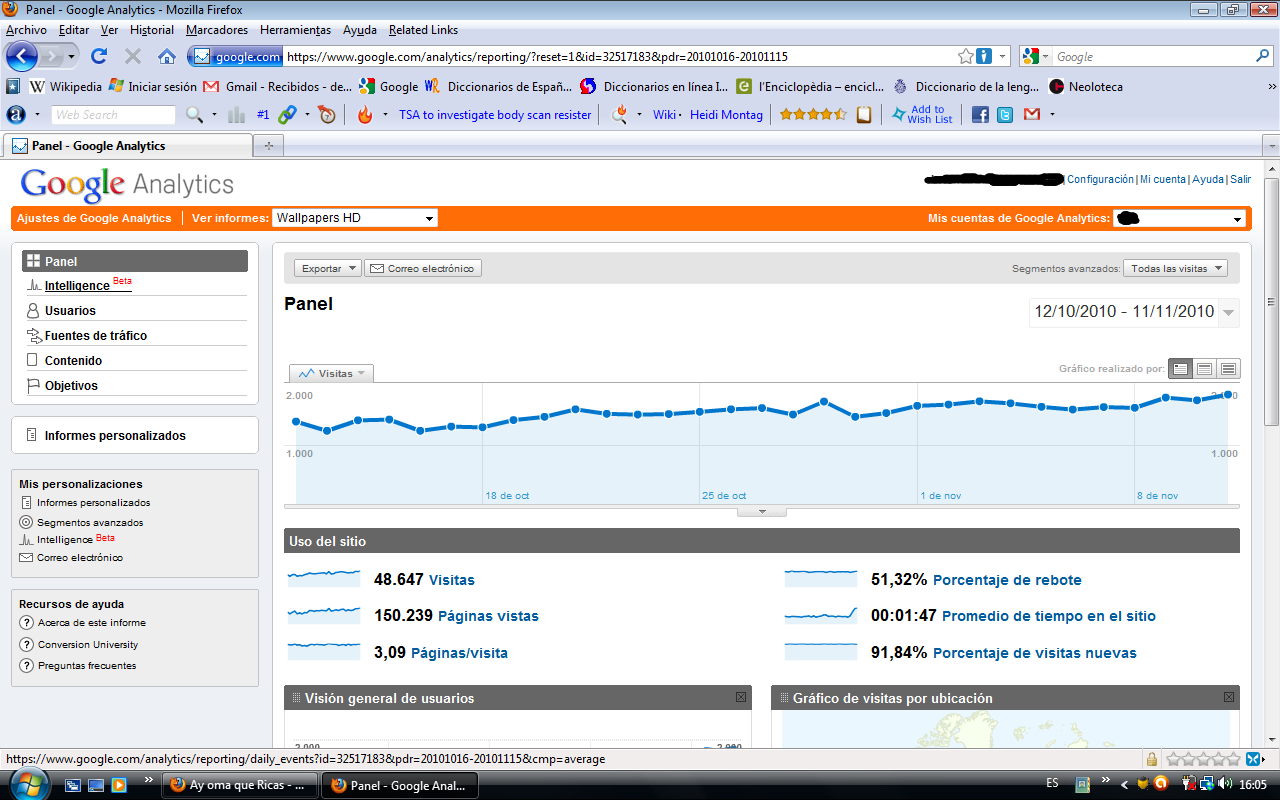Expand the Exportar dropdown button
Screen dimensions: 1280x800
(329, 268)
